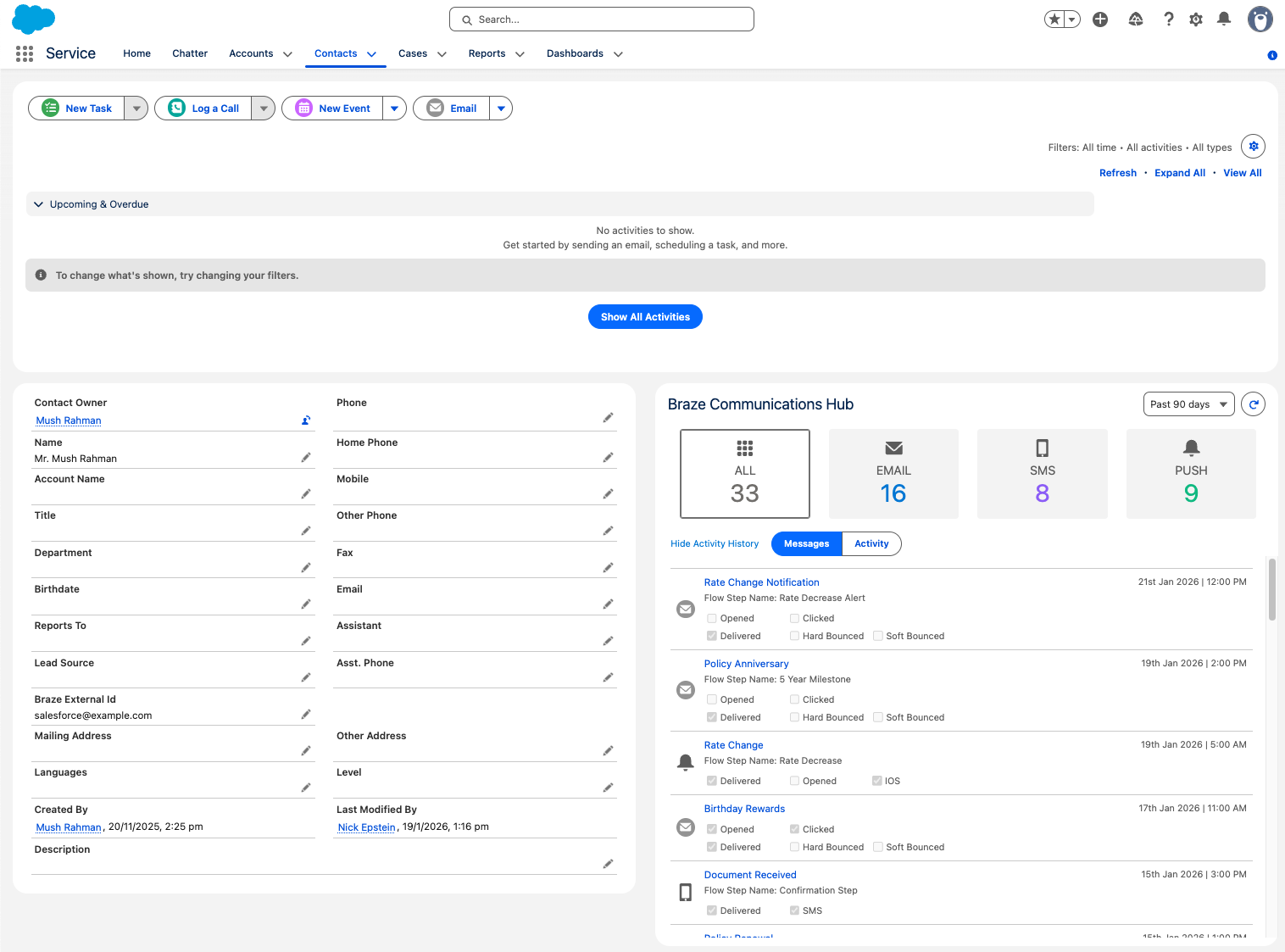The width and height of the screenshot is (1285, 952).
Task: Toggle Clicked checkbox under Birthday Rewards
Action: tap(794, 829)
